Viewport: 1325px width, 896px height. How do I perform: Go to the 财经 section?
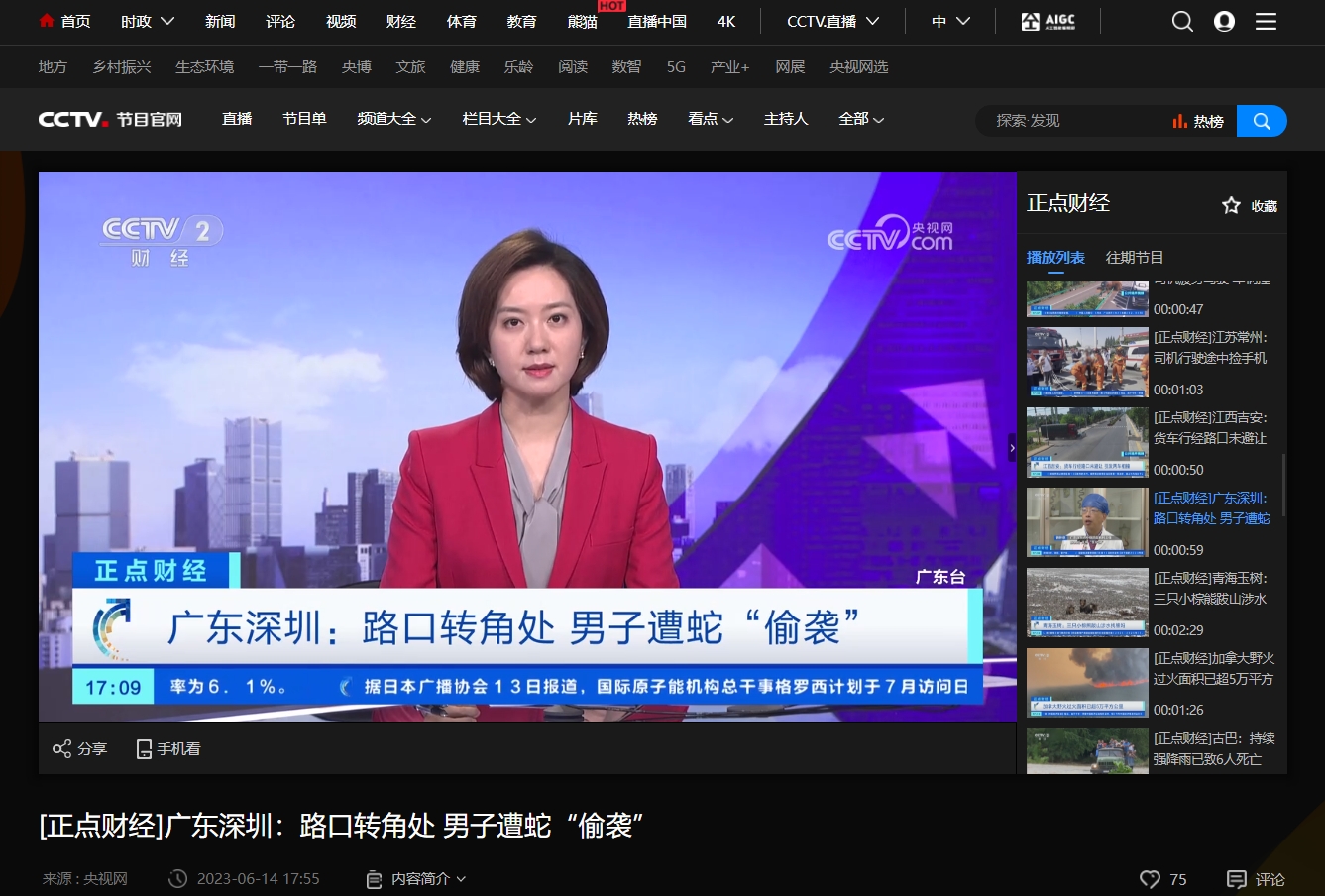pos(401,21)
